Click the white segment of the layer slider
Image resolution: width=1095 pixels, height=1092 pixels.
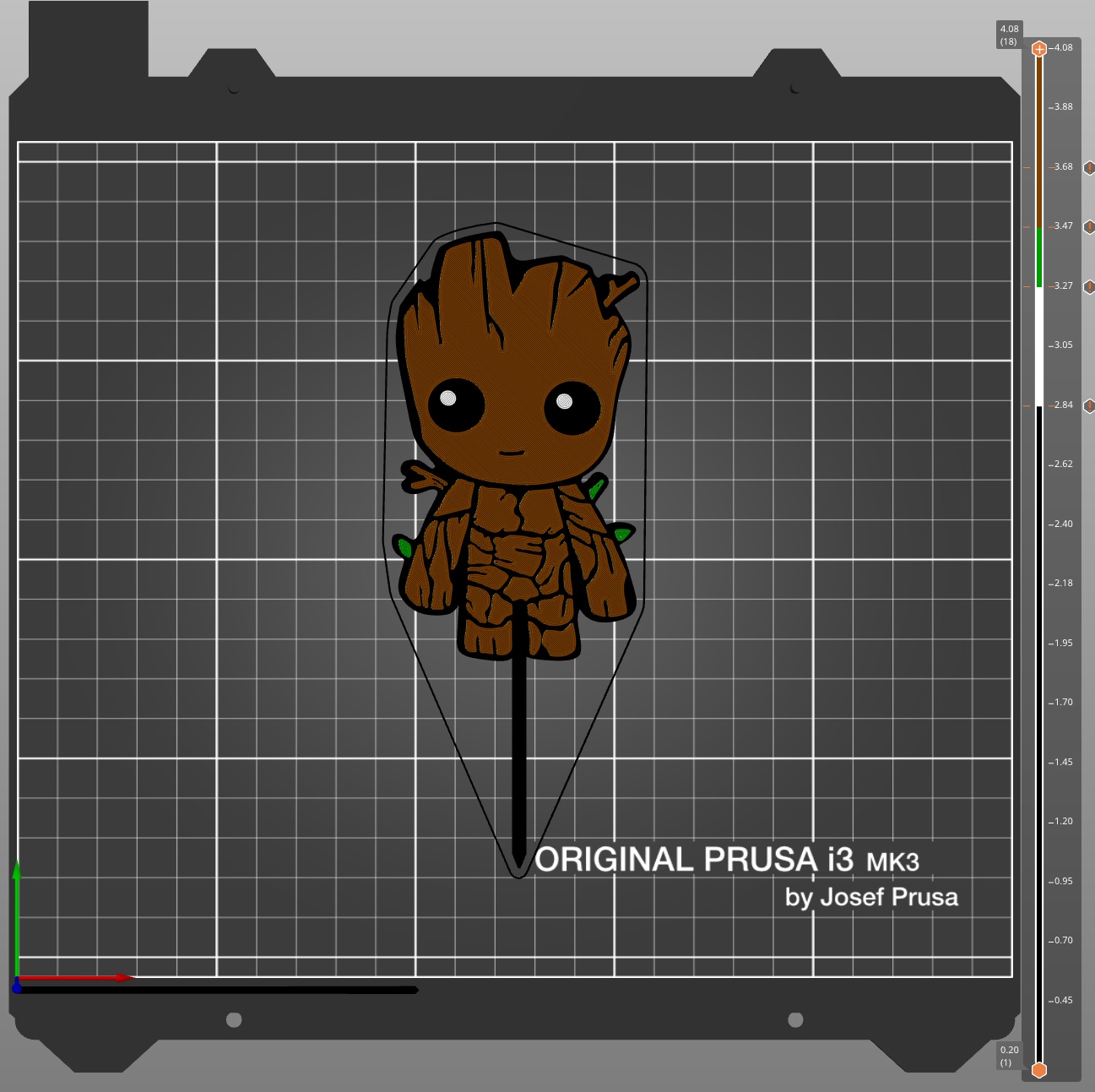1039,346
